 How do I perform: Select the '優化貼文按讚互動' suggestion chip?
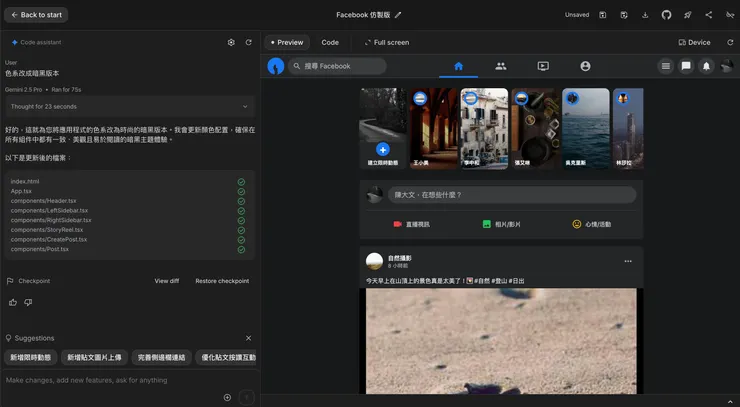[x=226, y=357]
